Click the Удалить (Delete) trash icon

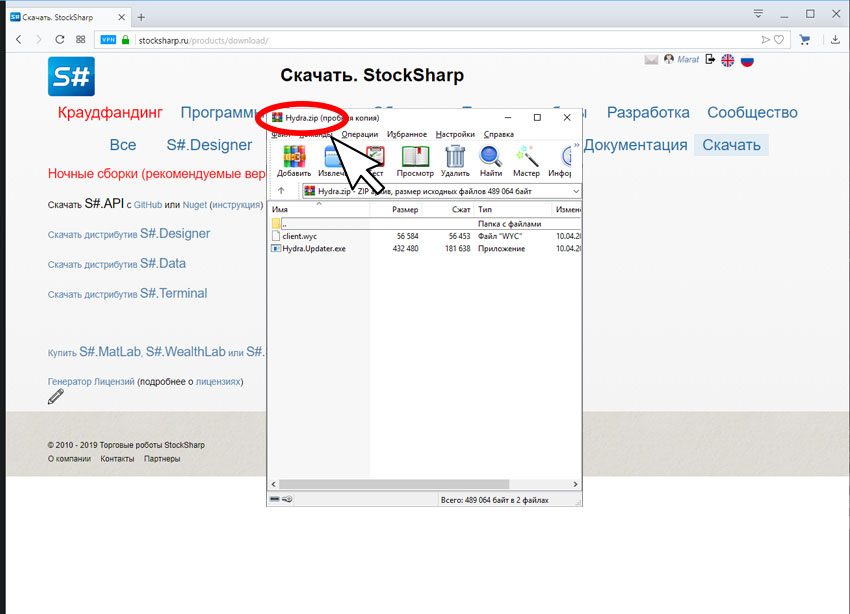pyautogui.click(x=455, y=161)
